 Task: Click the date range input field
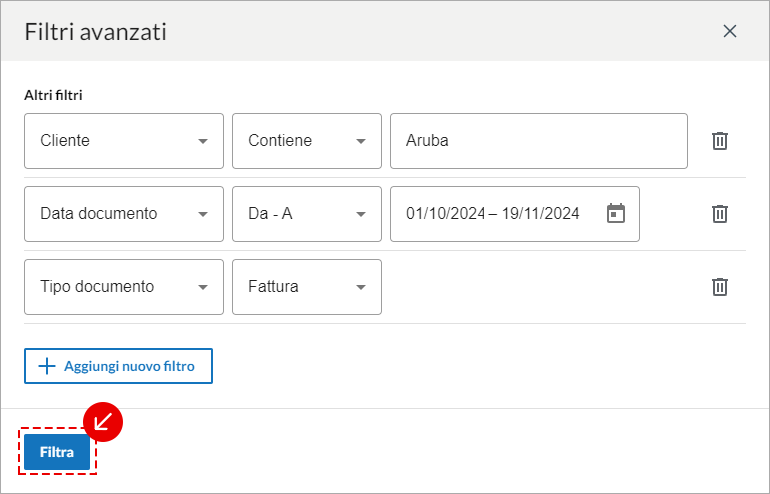515,214
